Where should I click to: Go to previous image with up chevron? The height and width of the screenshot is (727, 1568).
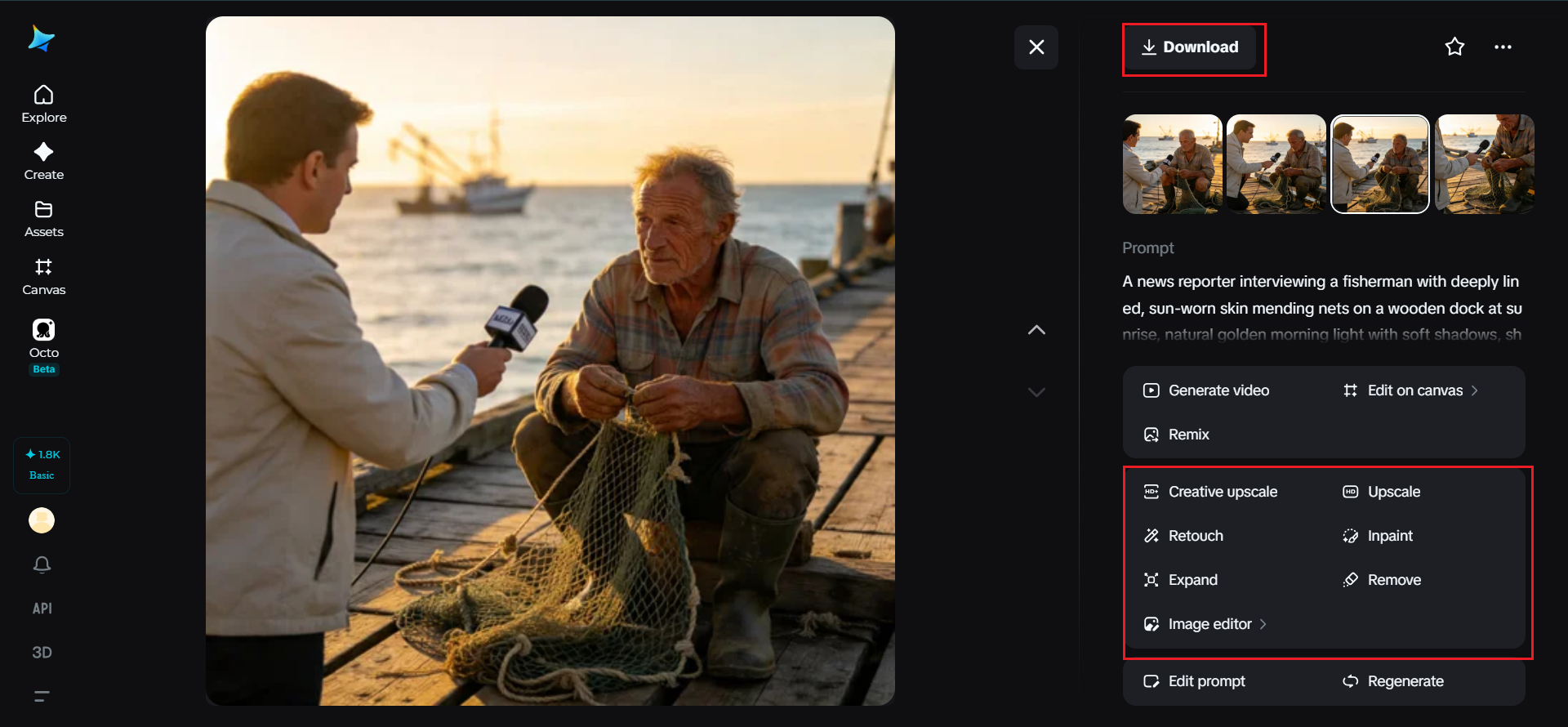tap(1036, 330)
